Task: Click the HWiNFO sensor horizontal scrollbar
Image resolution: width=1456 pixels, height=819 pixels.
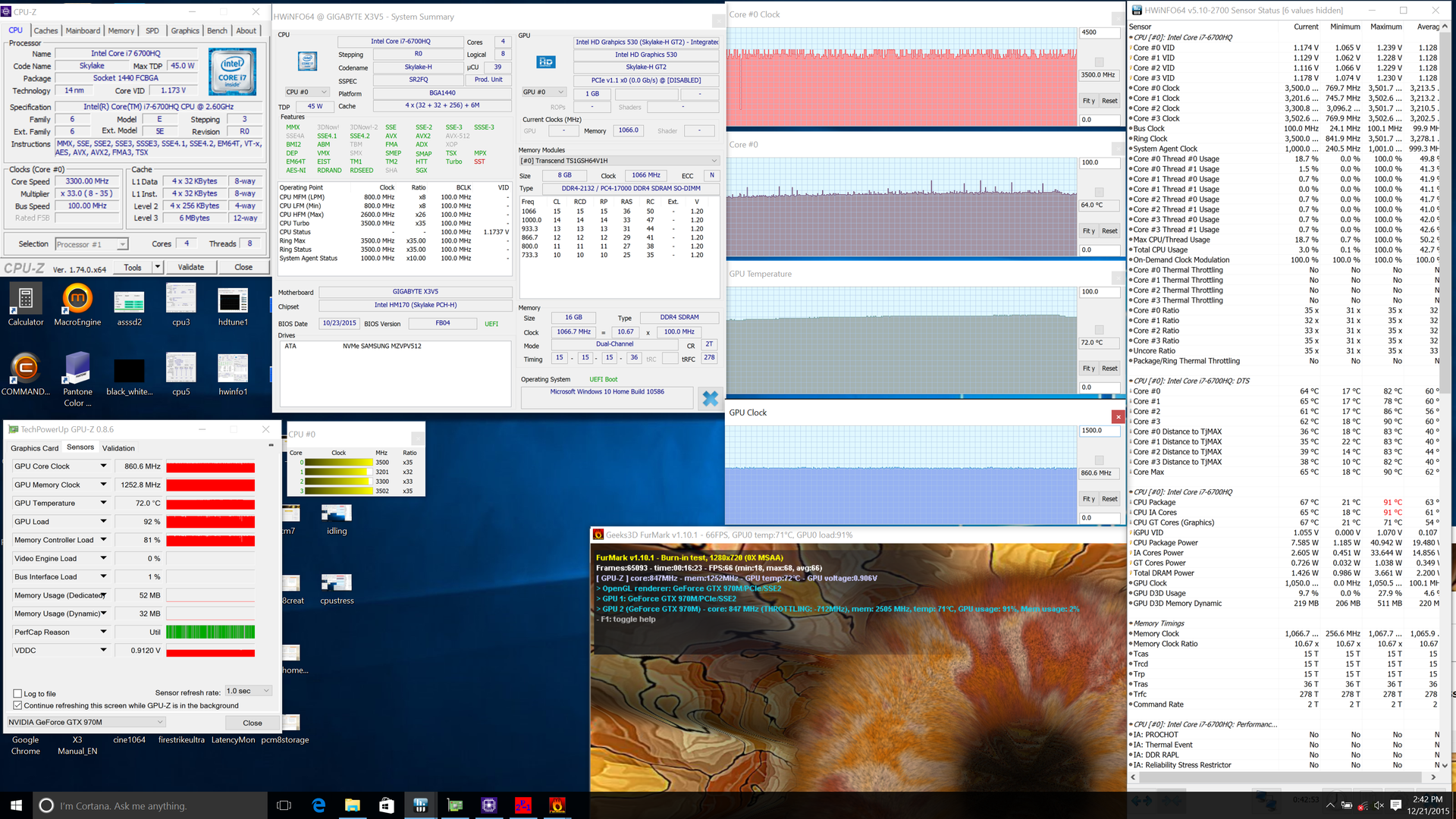Action: pyautogui.click(x=1282, y=777)
